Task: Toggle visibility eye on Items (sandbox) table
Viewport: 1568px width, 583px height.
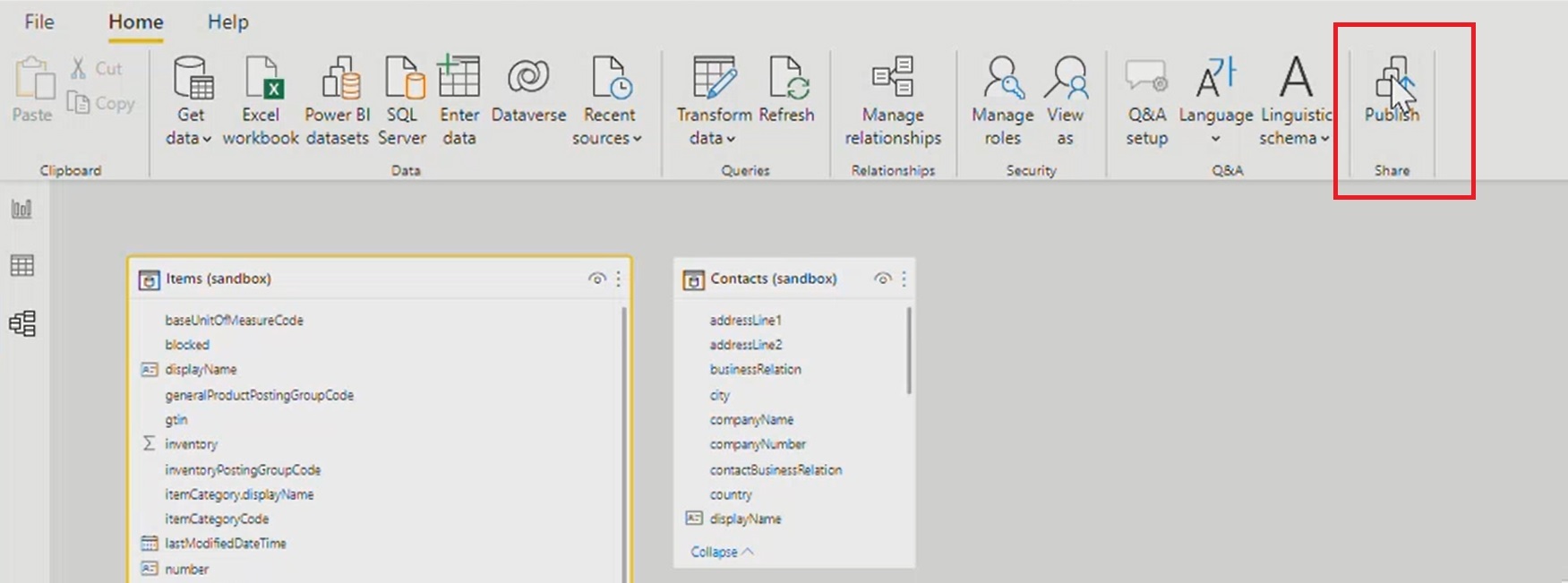Action: (x=596, y=279)
